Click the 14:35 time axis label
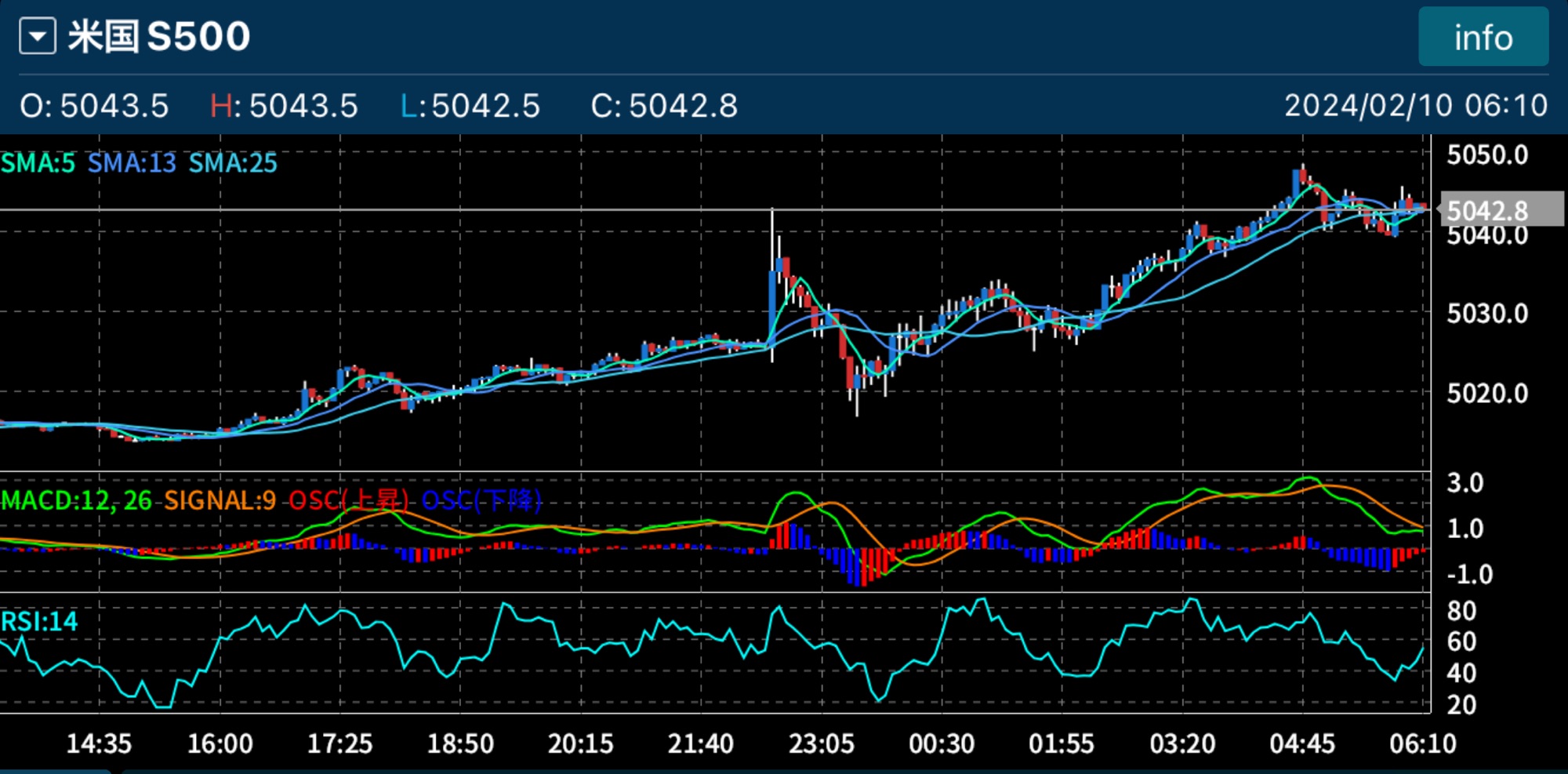Screen dimensions: 1568x774 [99, 743]
